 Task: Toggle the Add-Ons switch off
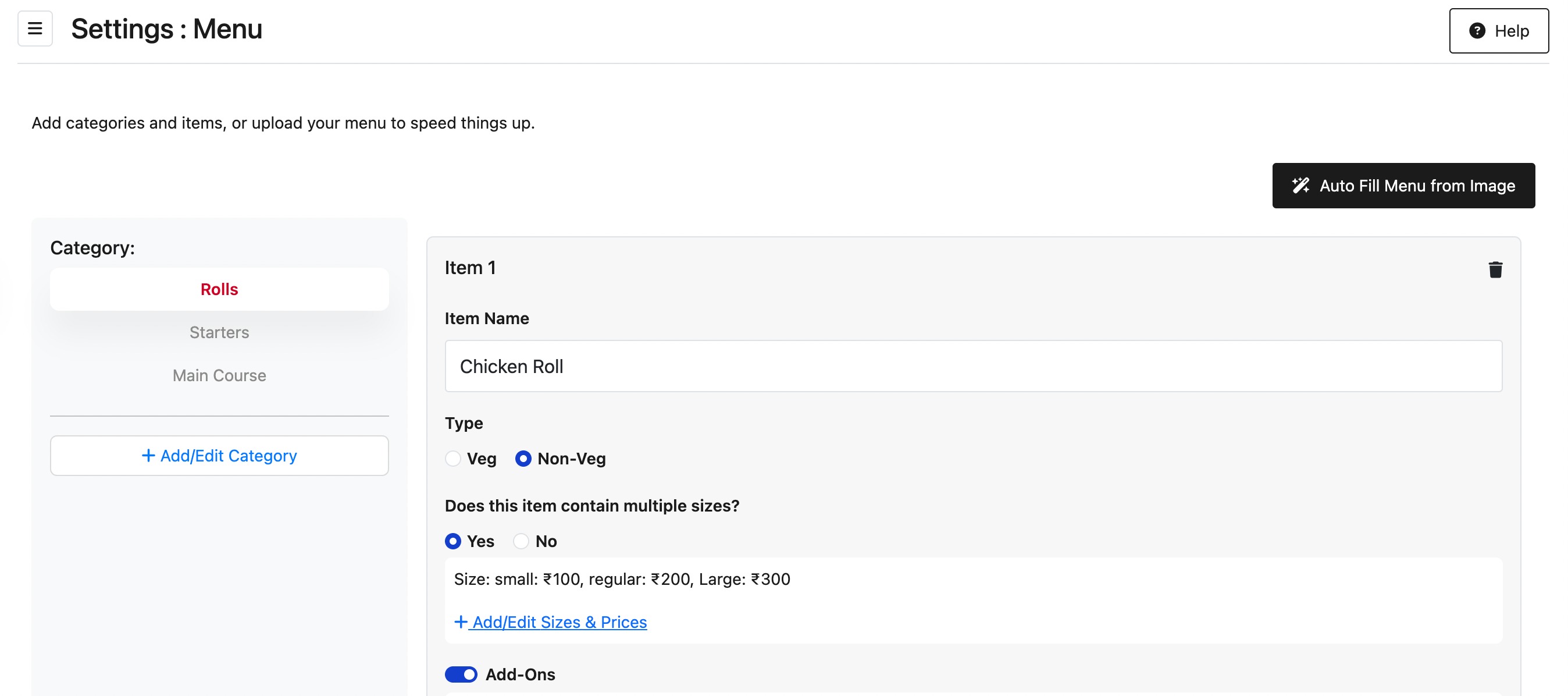[x=461, y=674]
